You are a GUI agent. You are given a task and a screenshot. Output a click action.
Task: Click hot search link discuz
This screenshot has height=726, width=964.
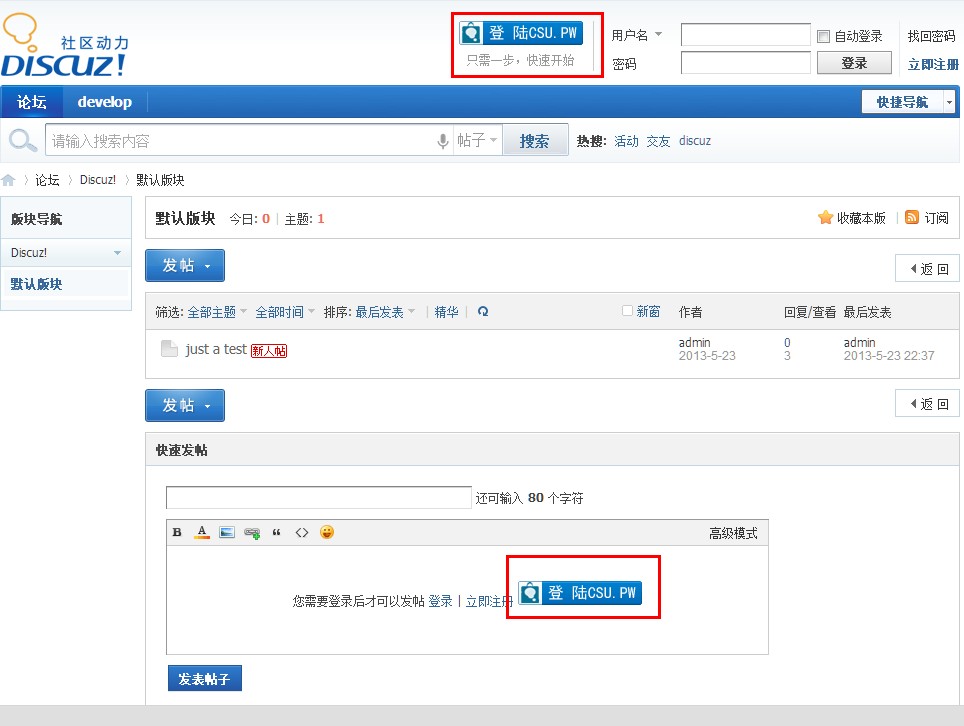tap(695, 141)
